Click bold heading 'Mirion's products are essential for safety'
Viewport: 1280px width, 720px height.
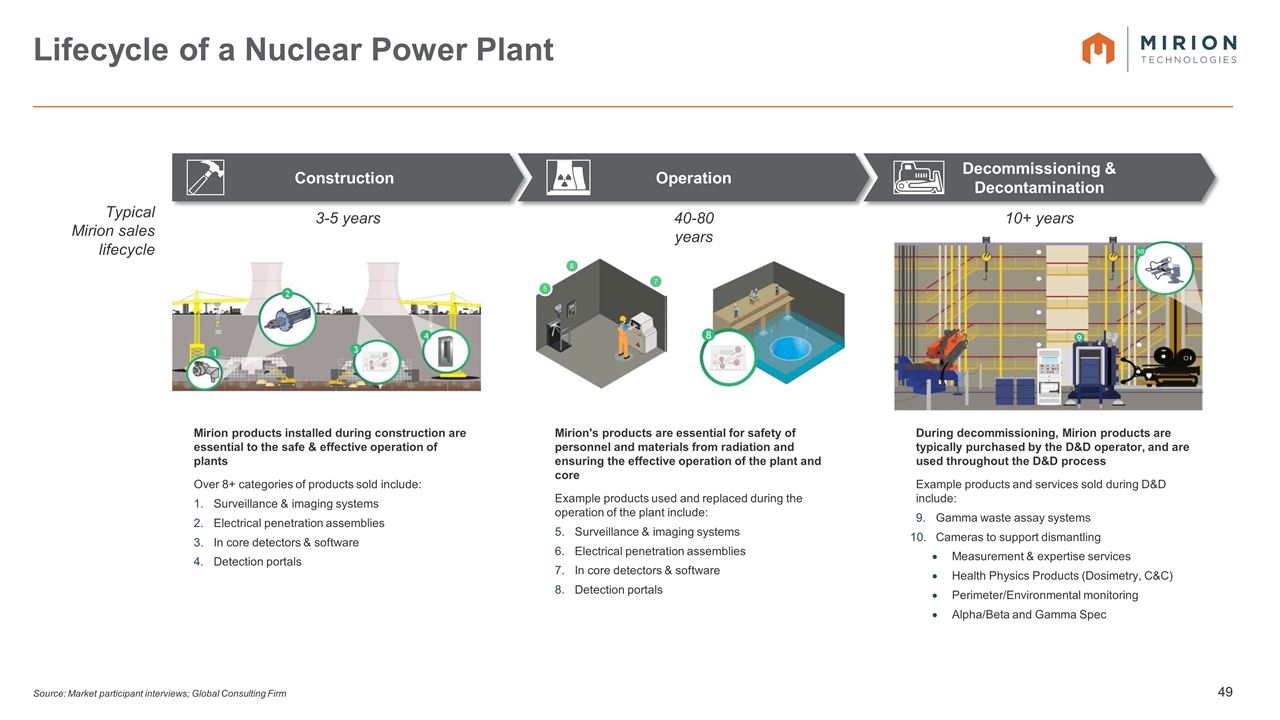687,454
